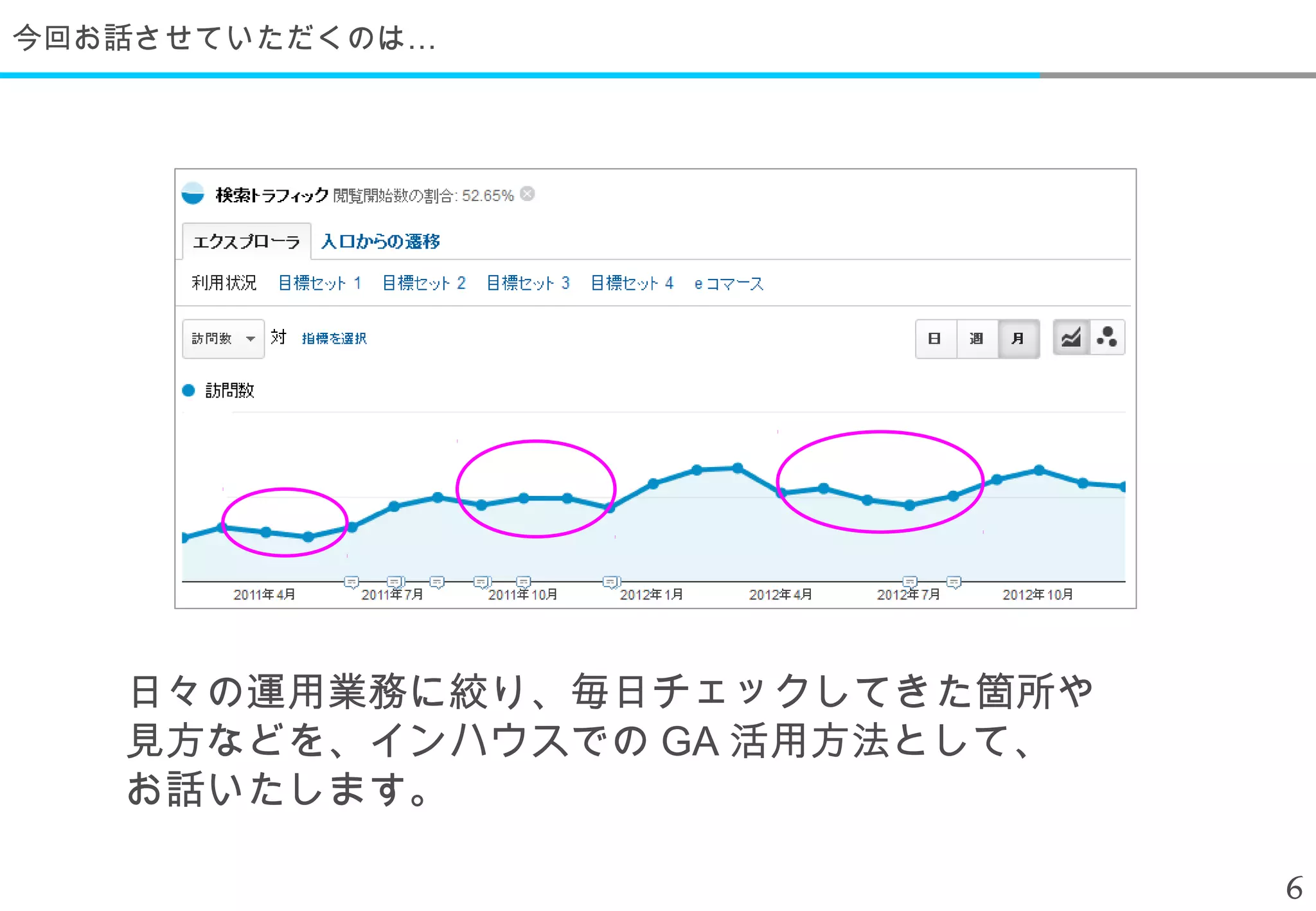Click the peak data point above 2012年 10月
The width and height of the screenshot is (1316, 911).
[x=1039, y=470]
